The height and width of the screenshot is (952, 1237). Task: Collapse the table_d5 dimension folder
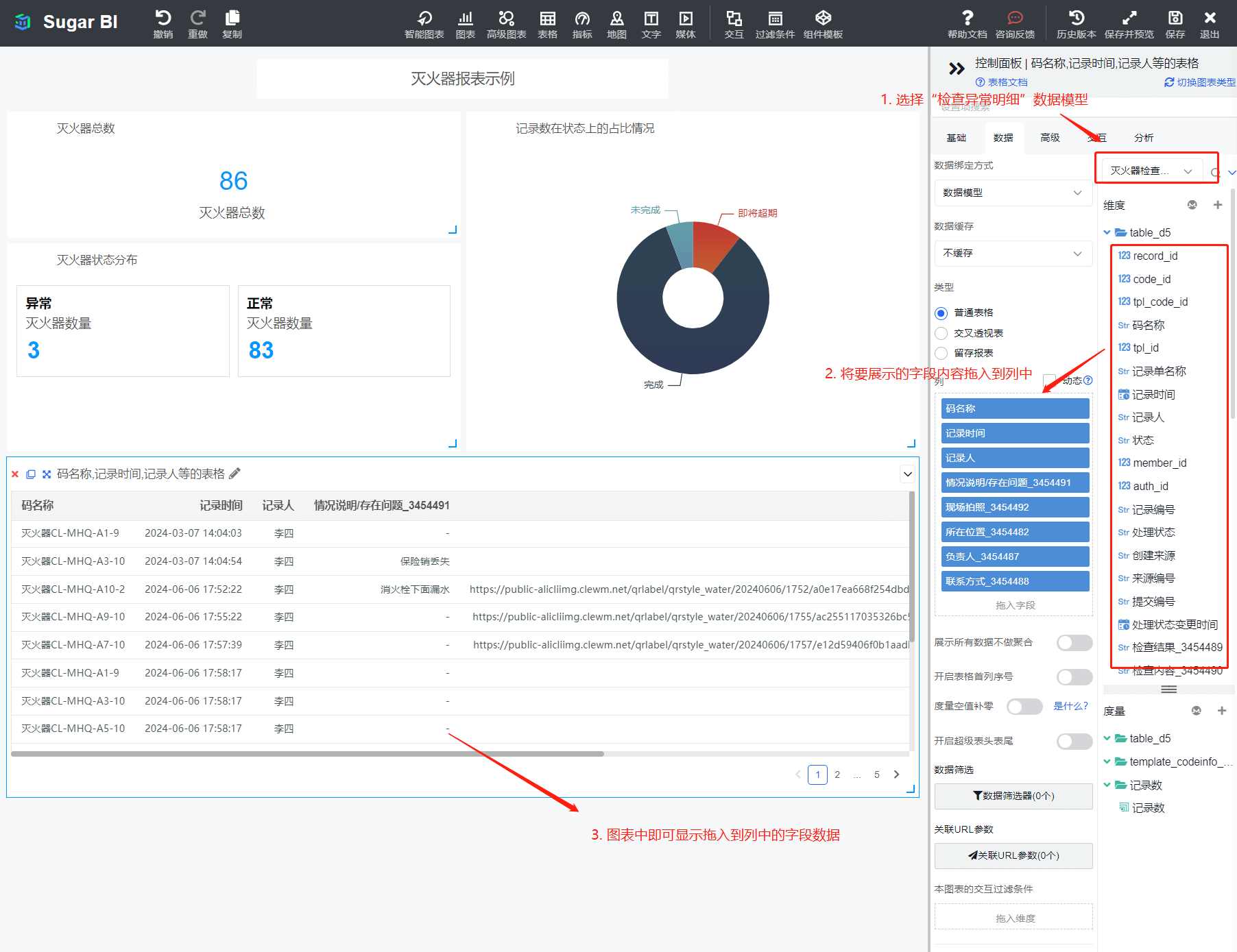pyautogui.click(x=1107, y=232)
